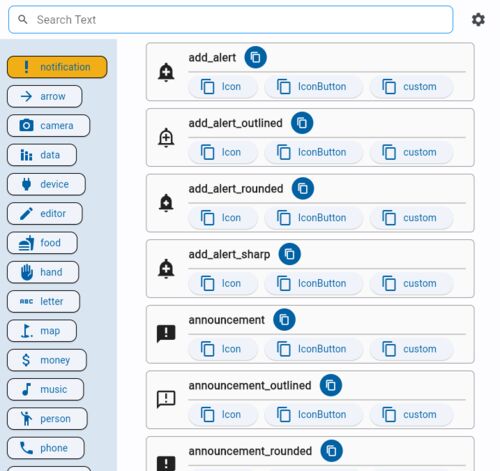Image resolution: width=500 pixels, height=471 pixels.
Task: Copy custom code for announcement
Action: point(411,349)
